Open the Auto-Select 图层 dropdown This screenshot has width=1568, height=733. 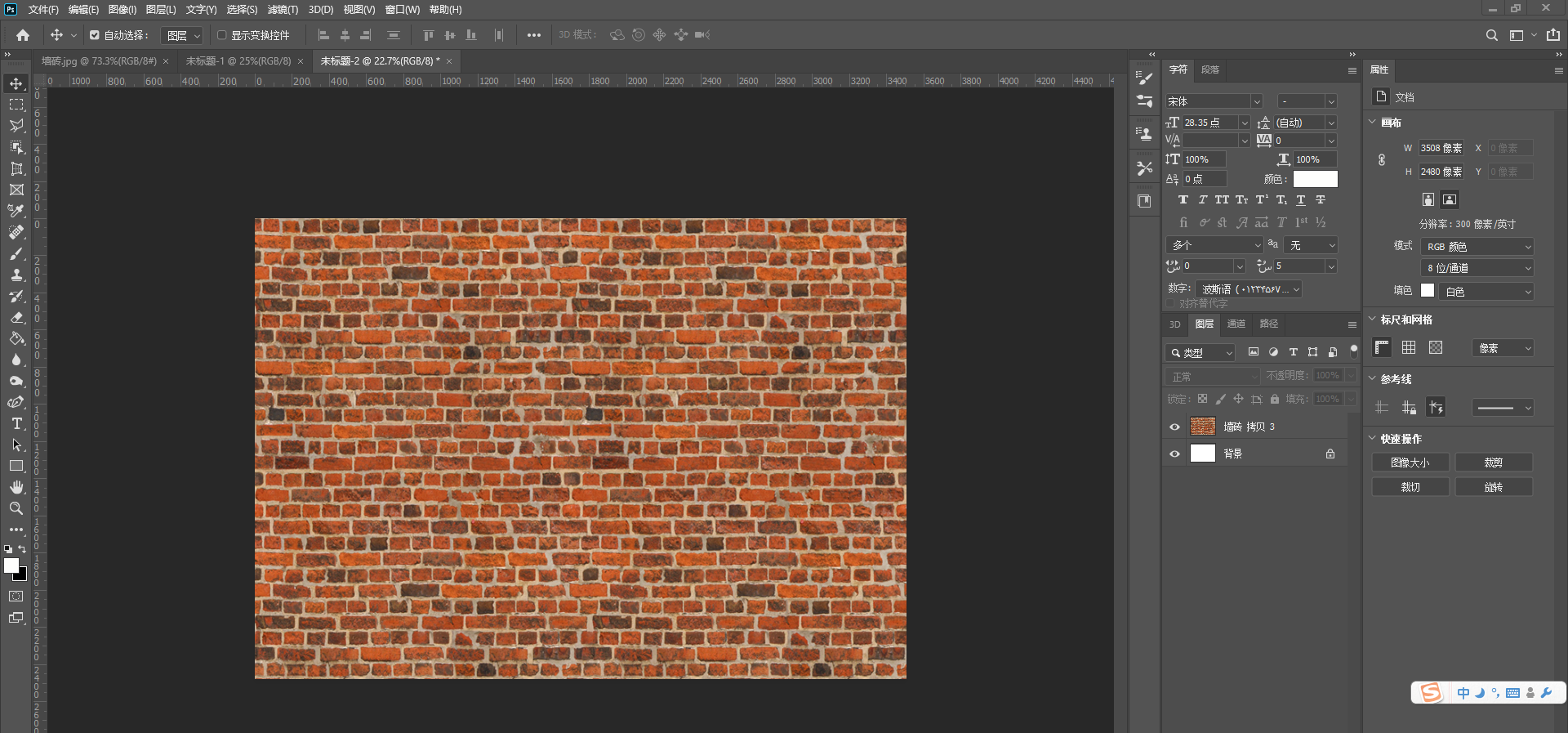click(181, 35)
